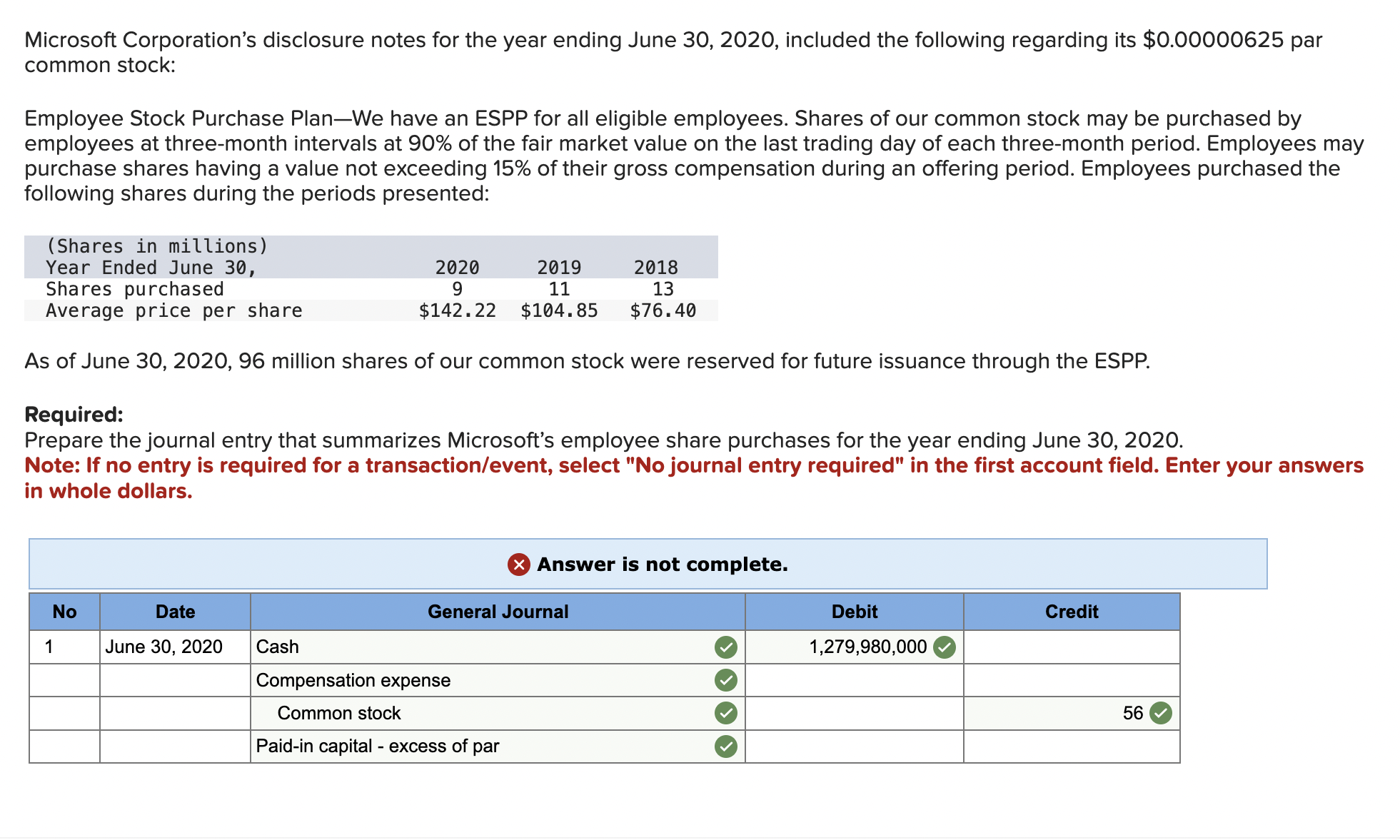The height and width of the screenshot is (840, 1400).
Task: Select the Compensation expense account field
Action: pos(497,680)
